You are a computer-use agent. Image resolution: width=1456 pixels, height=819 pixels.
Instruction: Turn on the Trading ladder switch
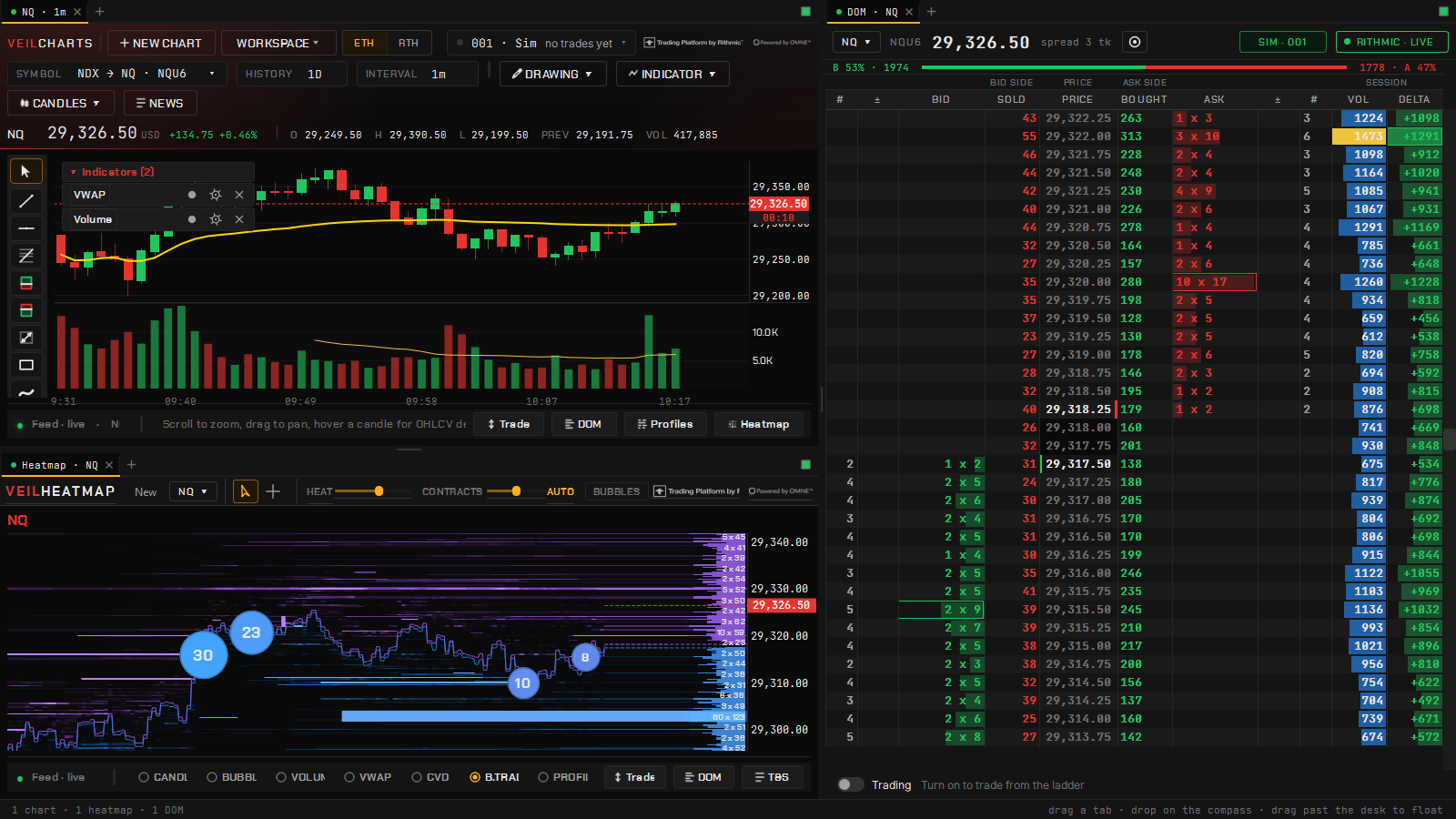point(851,784)
